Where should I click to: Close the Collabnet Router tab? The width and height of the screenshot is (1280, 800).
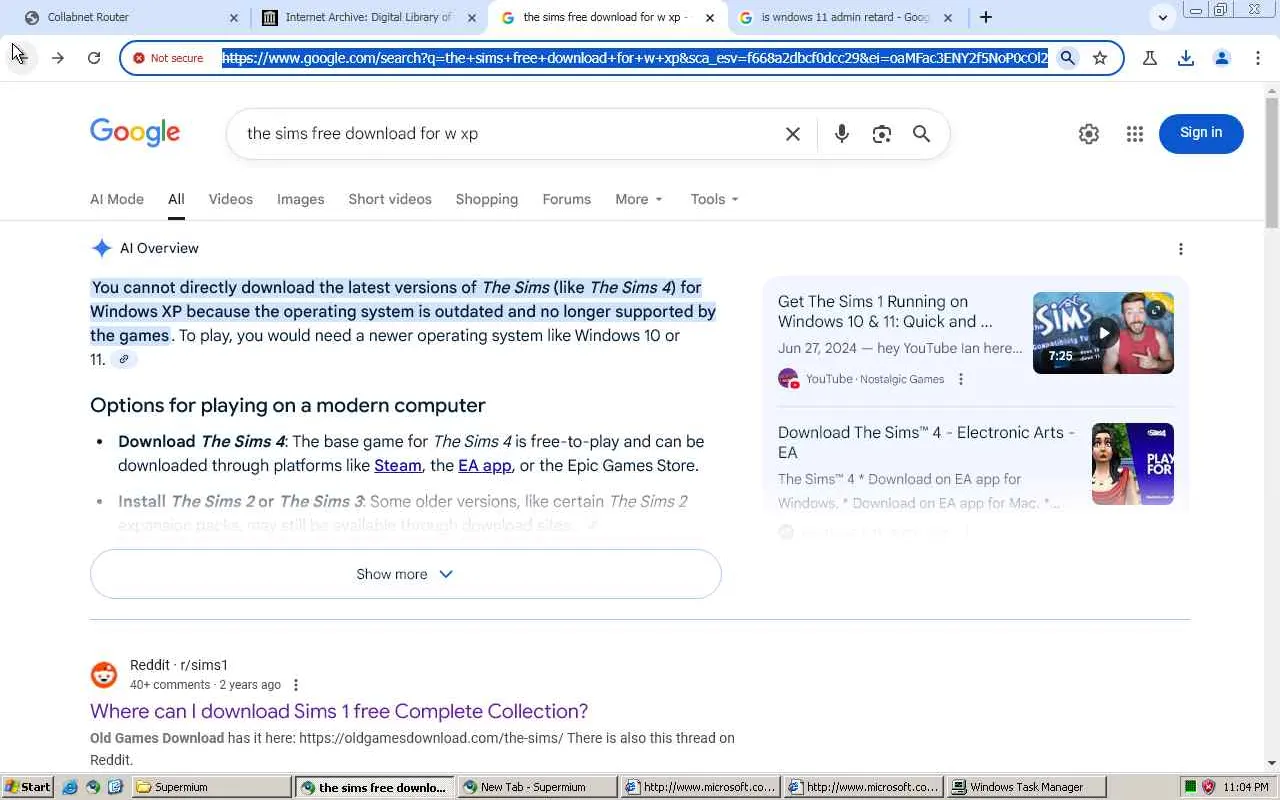[234, 17]
